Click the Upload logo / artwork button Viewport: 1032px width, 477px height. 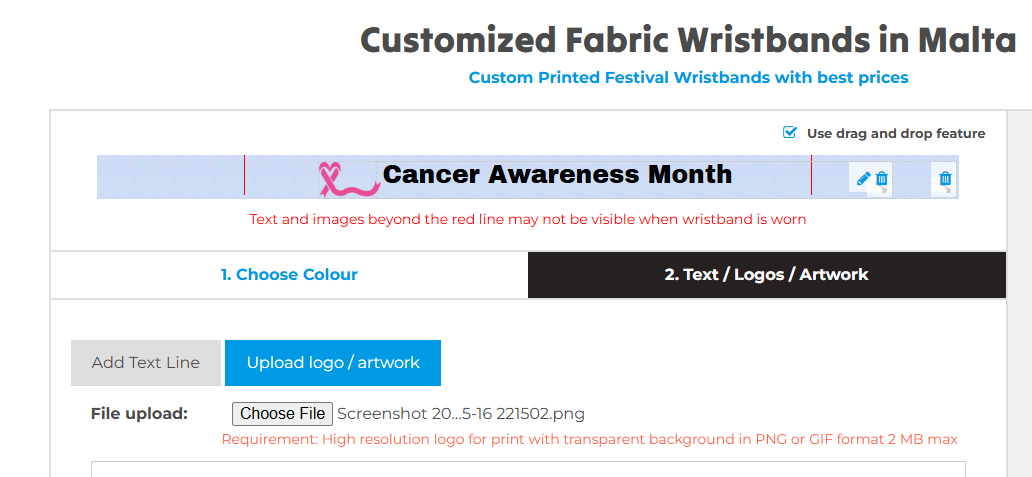(333, 363)
